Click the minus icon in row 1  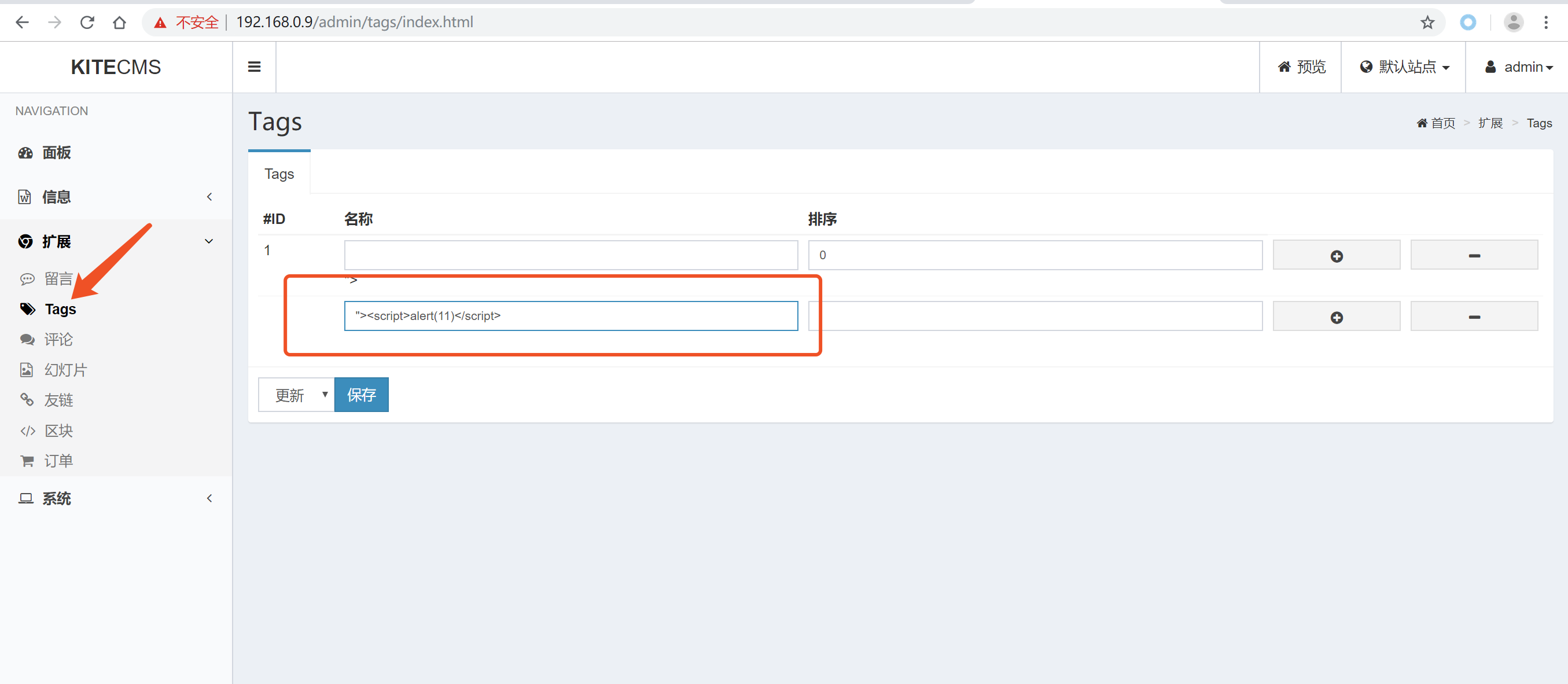1474,256
